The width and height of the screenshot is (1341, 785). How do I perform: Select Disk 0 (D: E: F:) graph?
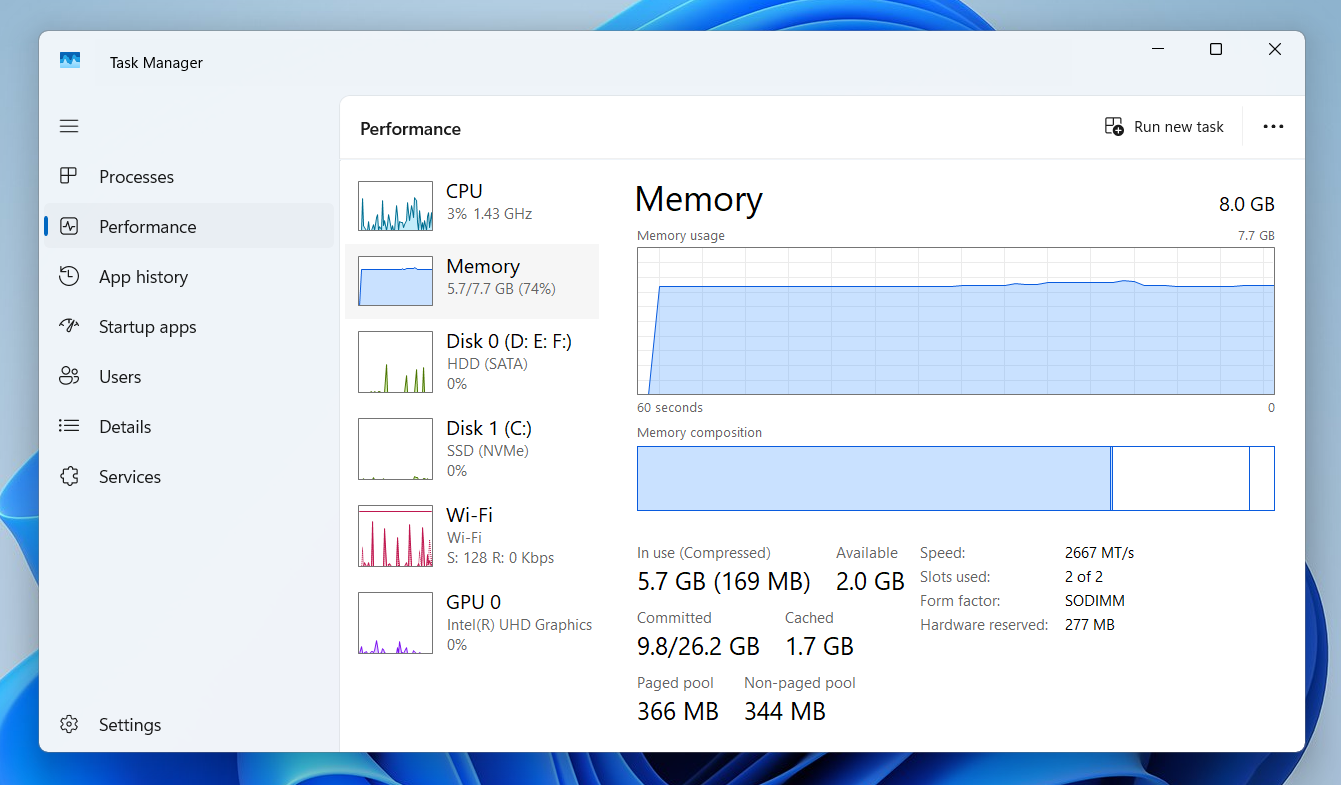click(x=395, y=362)
